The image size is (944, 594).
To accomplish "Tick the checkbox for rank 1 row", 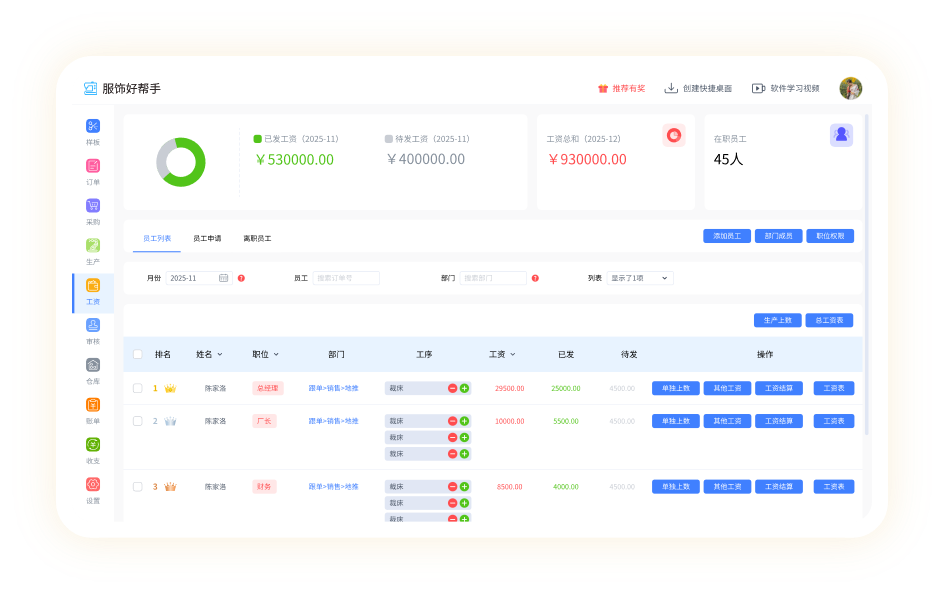I will (138, 388).
